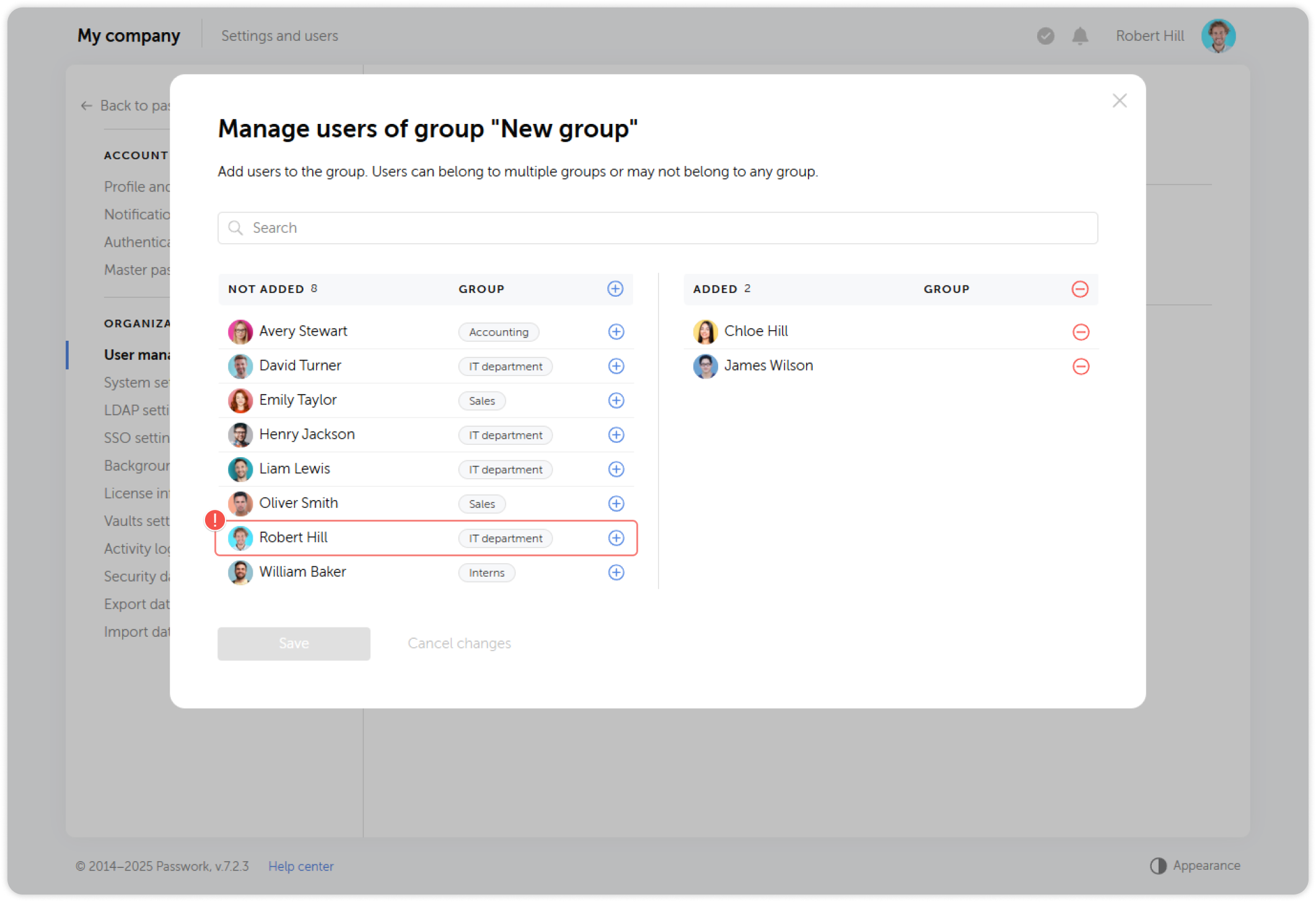1316x902 pixels.
Task: Click the red warning badge next to Robert Hill
Action: click(x=214, y=520)
